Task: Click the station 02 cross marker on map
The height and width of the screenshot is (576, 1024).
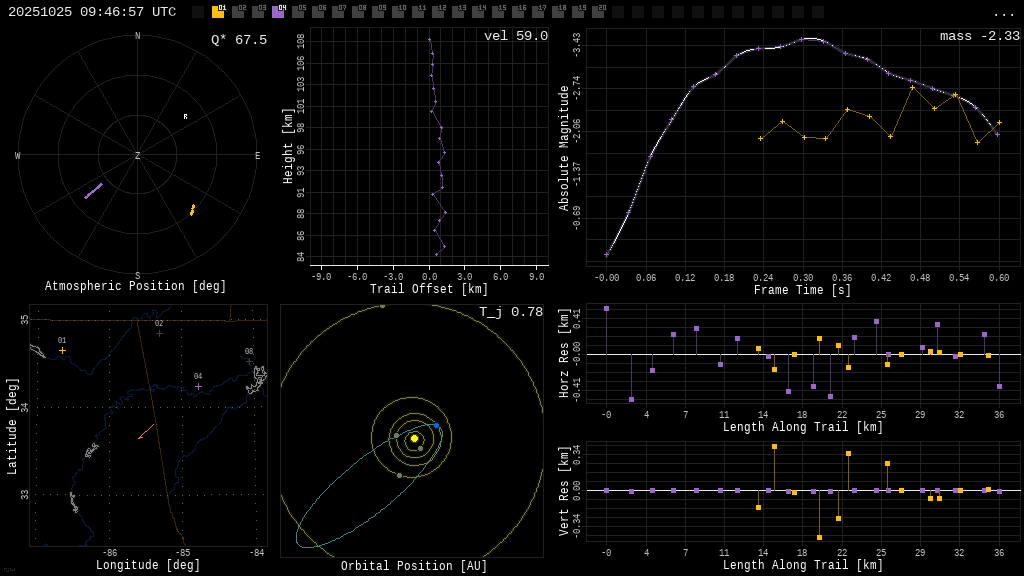Action: 159,333
